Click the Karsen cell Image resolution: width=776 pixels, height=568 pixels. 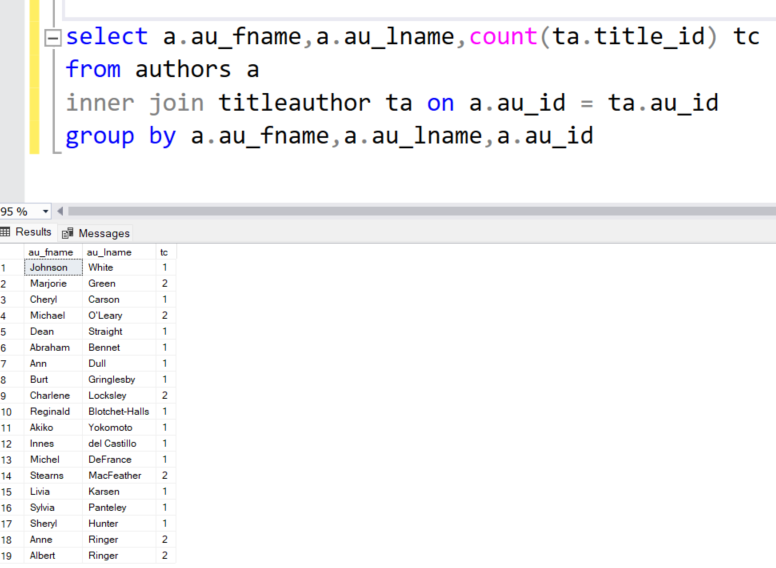coord(119,491)
